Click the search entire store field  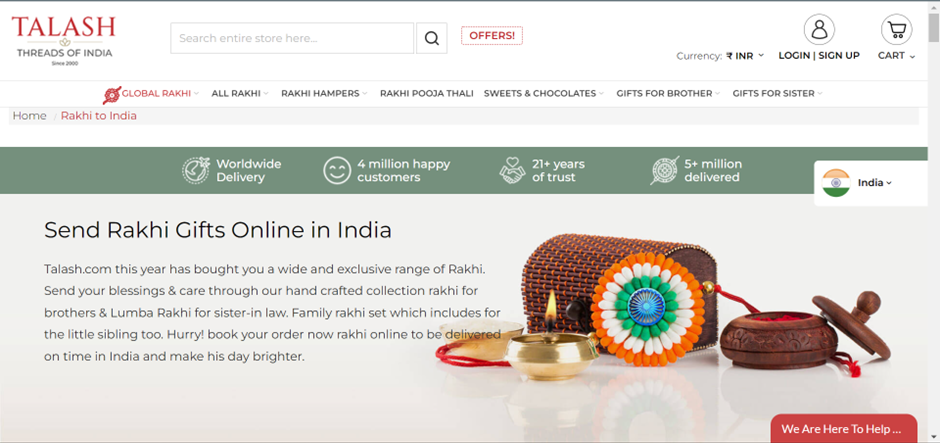[x=292, y=38]
